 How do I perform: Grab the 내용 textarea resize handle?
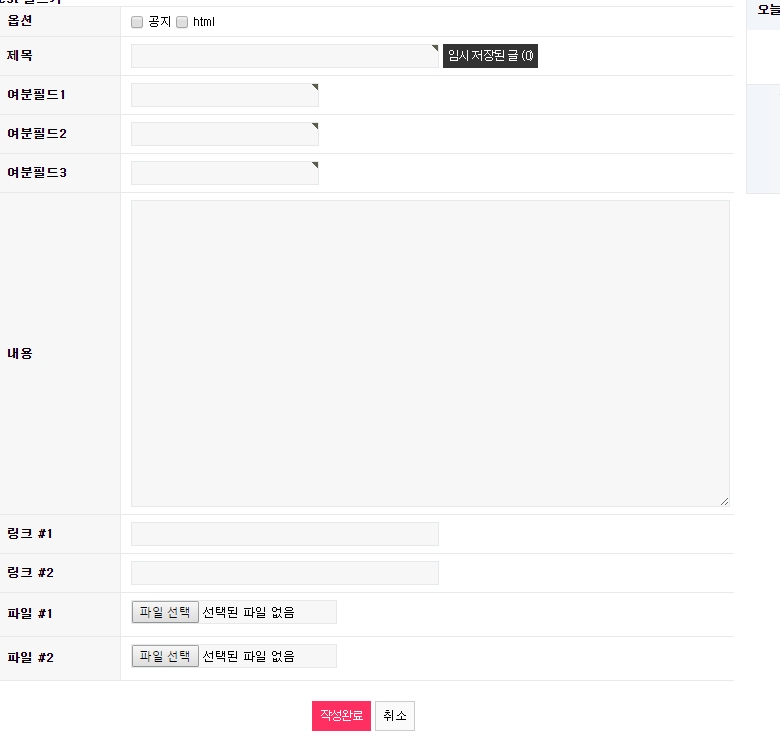(724, 501)
